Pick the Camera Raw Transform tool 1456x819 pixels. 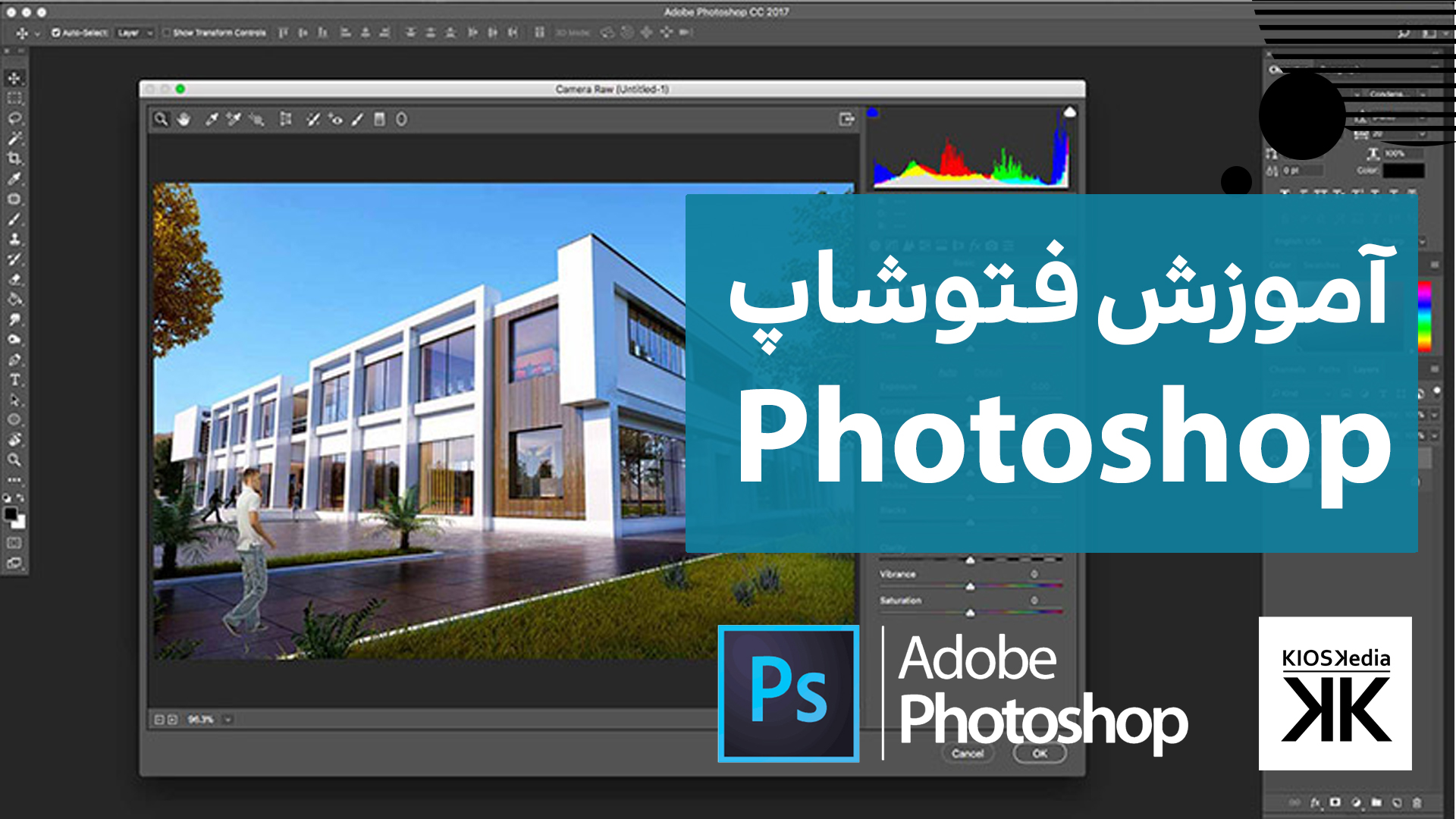(x=286, y=119)
